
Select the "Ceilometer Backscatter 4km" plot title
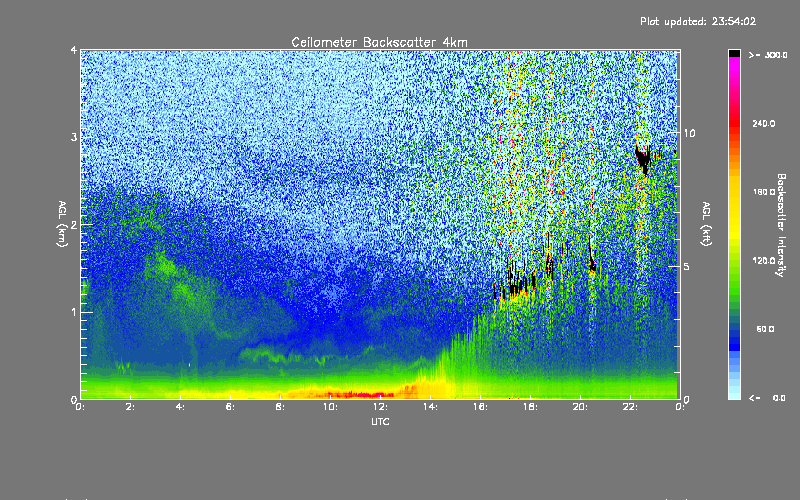pos(379,42)
